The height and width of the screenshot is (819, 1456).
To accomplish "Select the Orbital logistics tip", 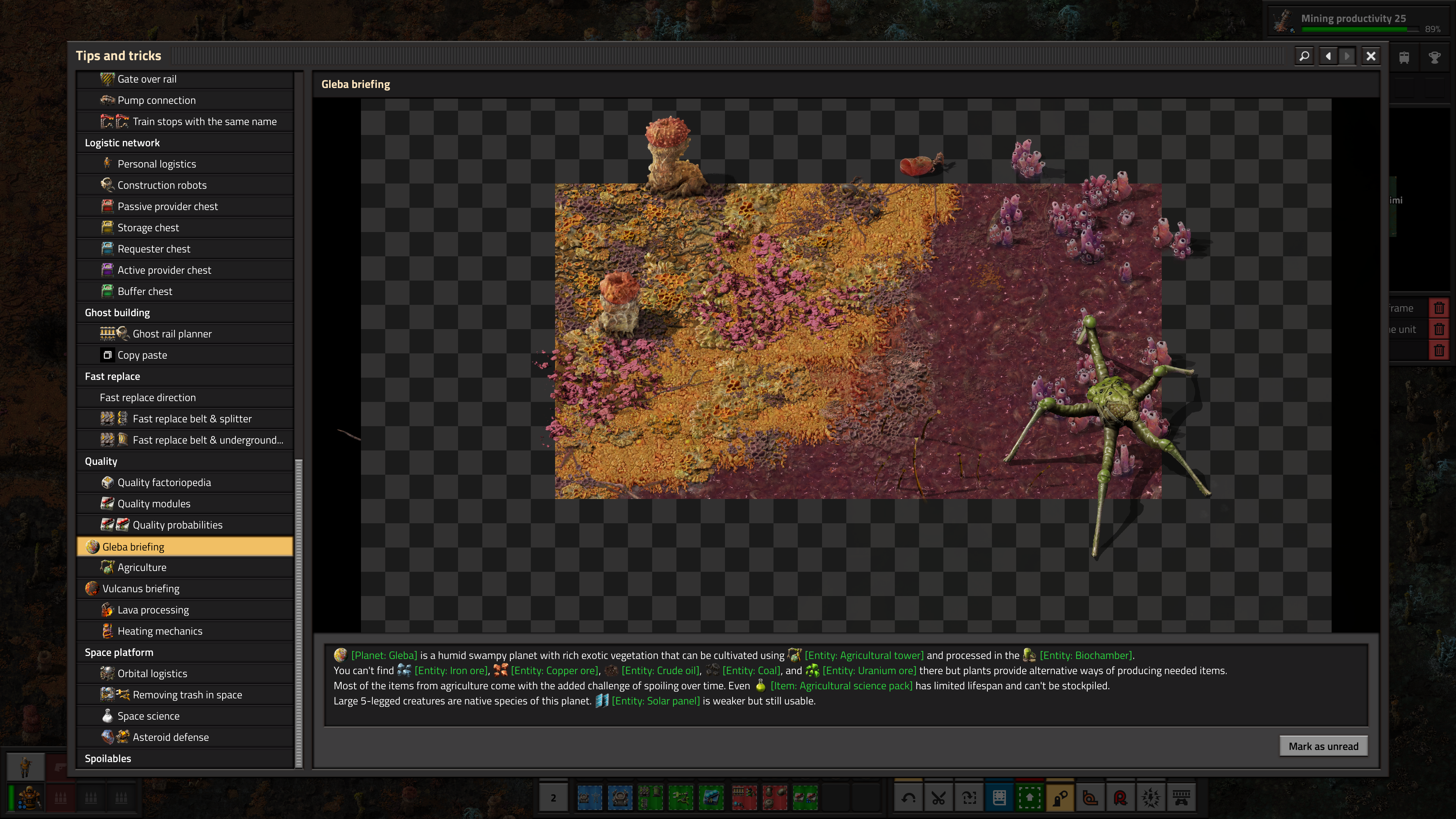I will click(185, 674).
